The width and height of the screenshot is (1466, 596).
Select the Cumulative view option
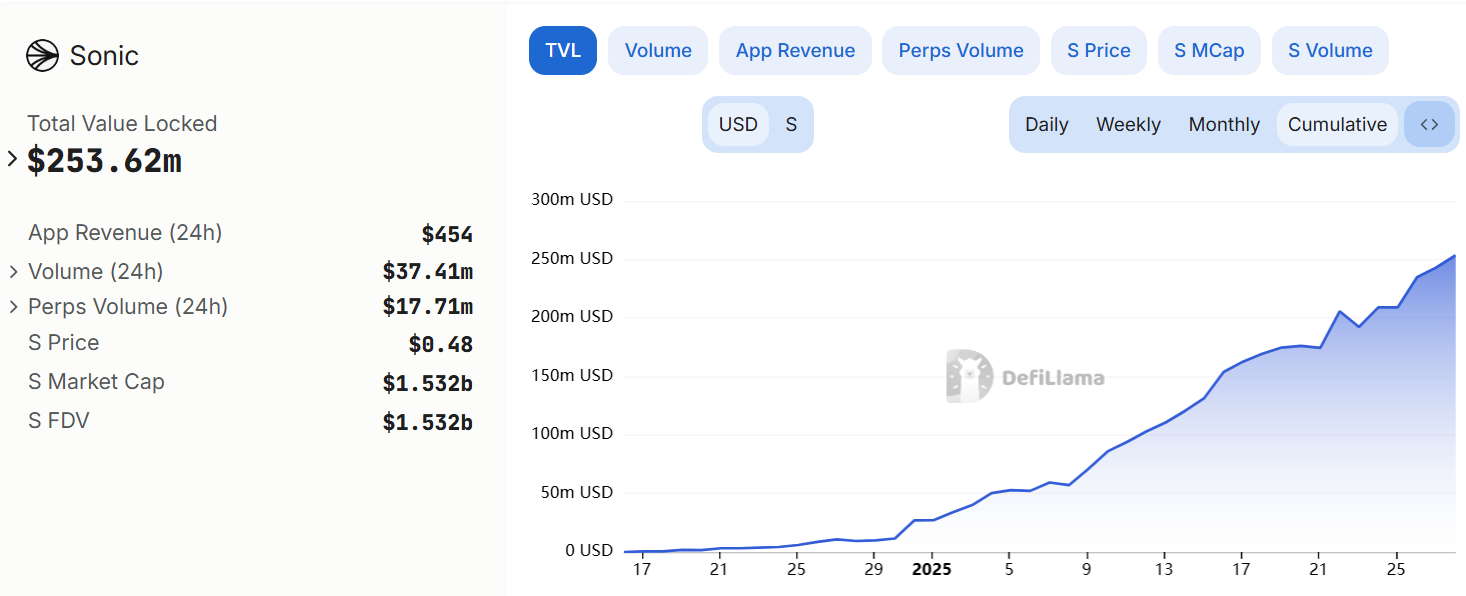tap(1337, 125)
